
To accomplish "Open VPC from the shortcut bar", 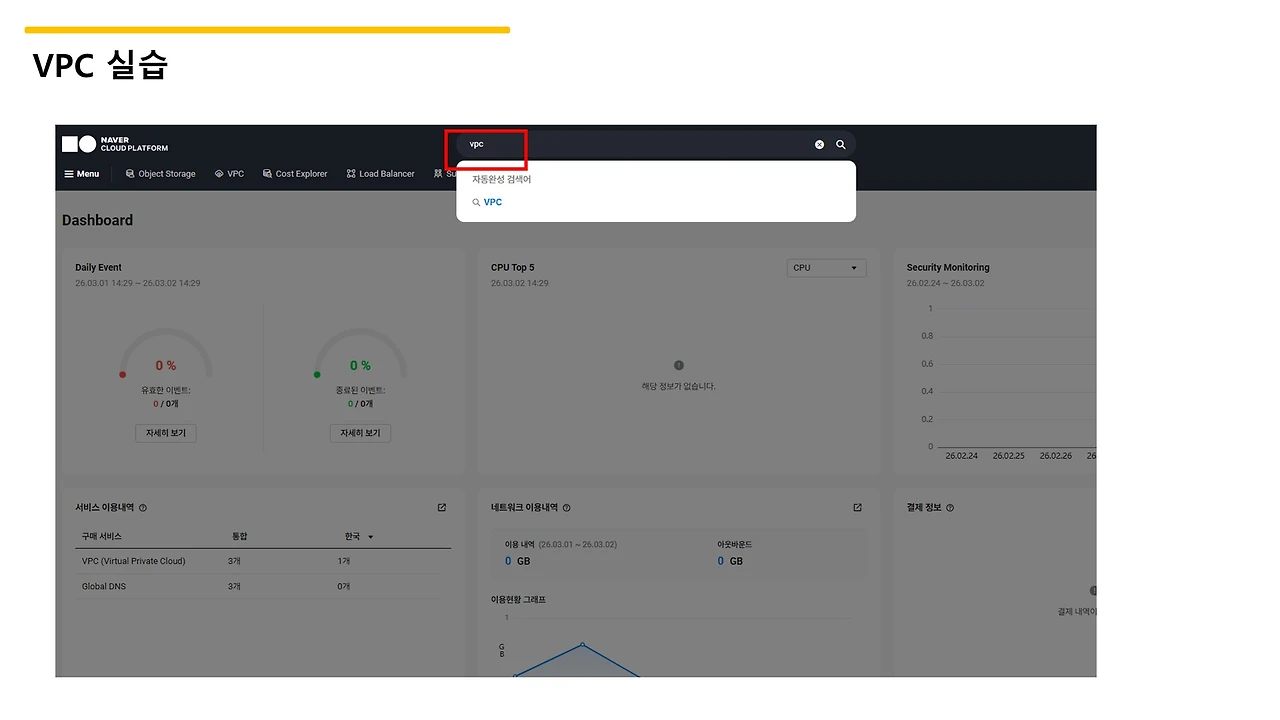I will pos(229,174).
